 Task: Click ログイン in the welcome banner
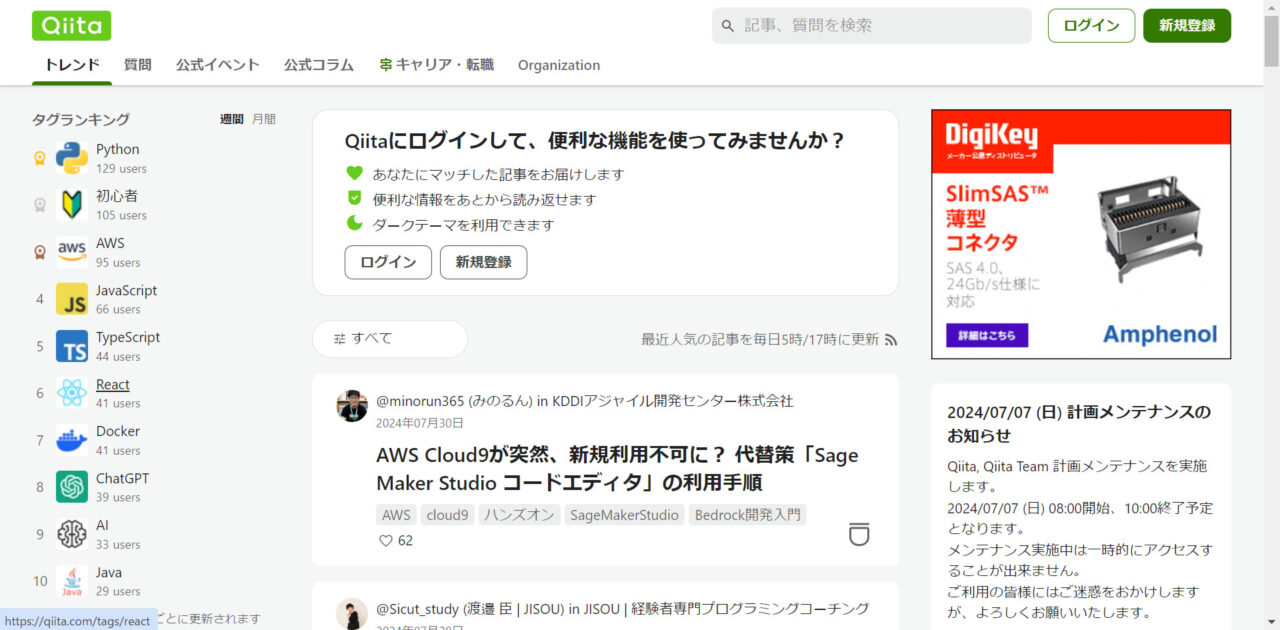[x=387, y=262]
